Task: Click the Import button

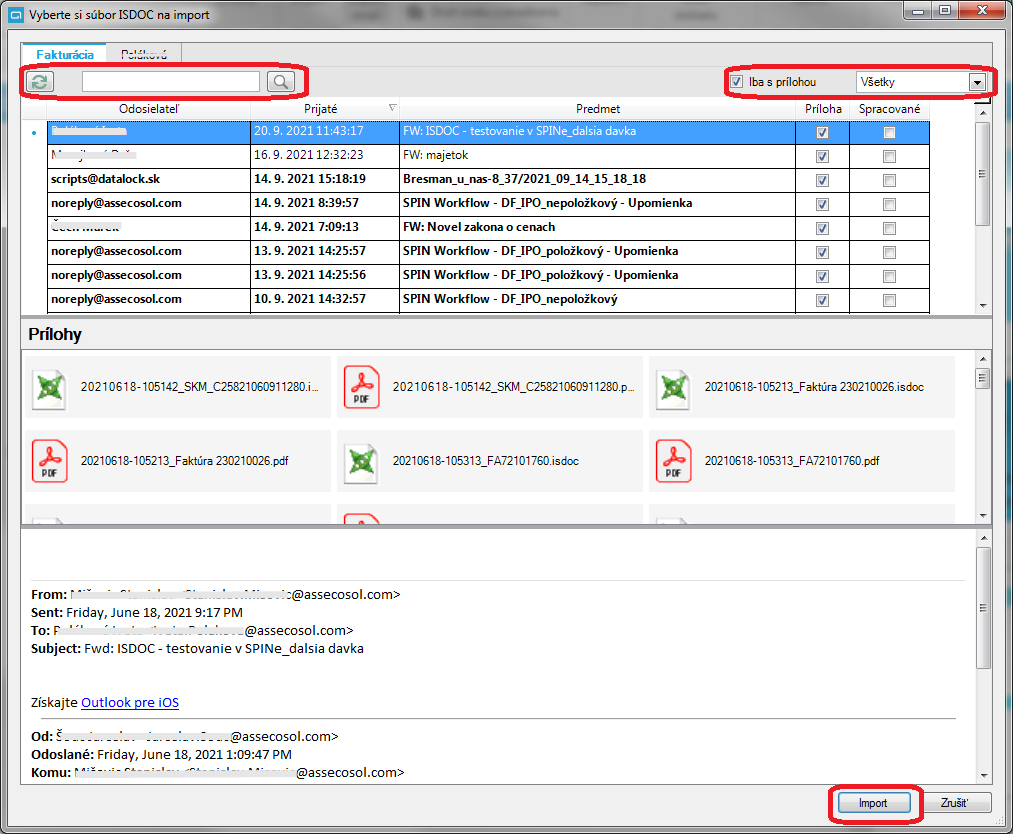Action: 873,803
